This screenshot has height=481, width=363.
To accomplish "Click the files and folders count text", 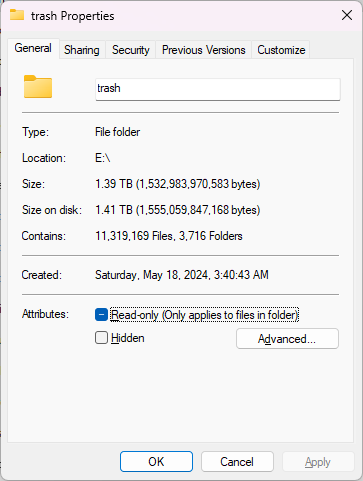I will (169, 236).
